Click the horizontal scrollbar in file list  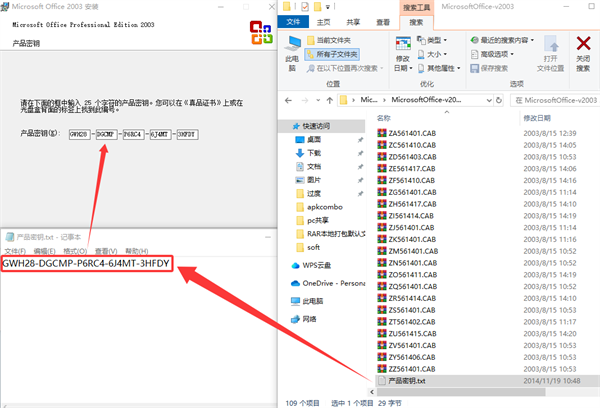(x=461, y=392)
